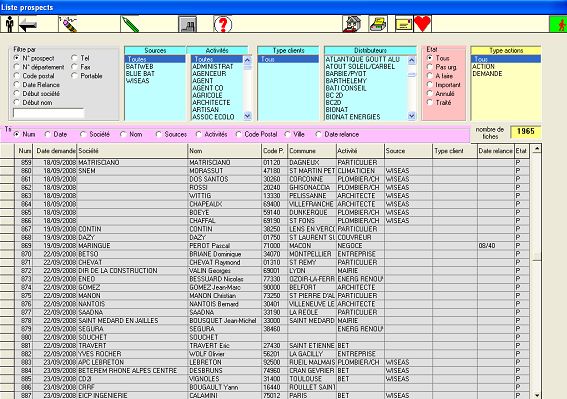
Task: Click the green exit running-man icon
Action: [558, 24]
